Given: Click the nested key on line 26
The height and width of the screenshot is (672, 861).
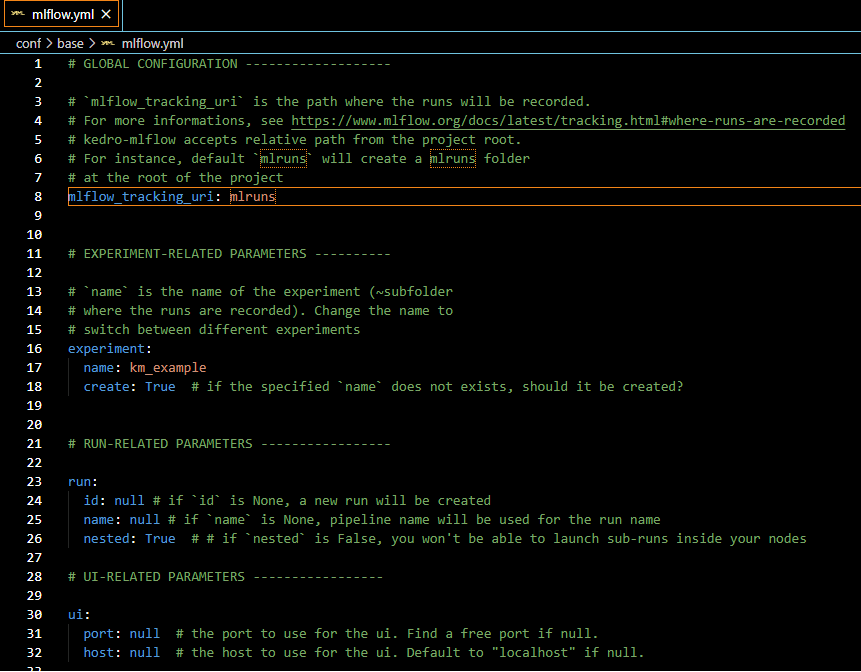Looking at the screenshot, I should point(106,539).
